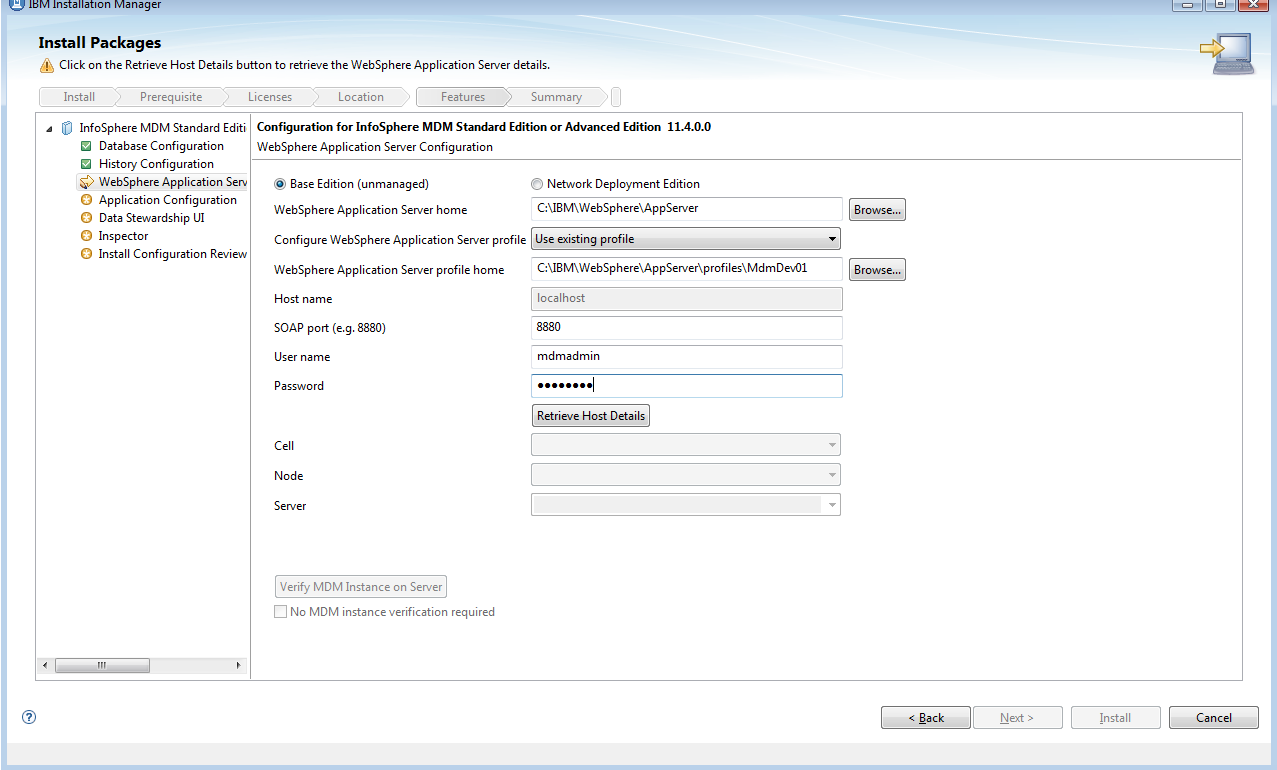Click the orange icon beside Inspector
The height and width of the screenshot is (770, 1277).
tap(86, 236)
